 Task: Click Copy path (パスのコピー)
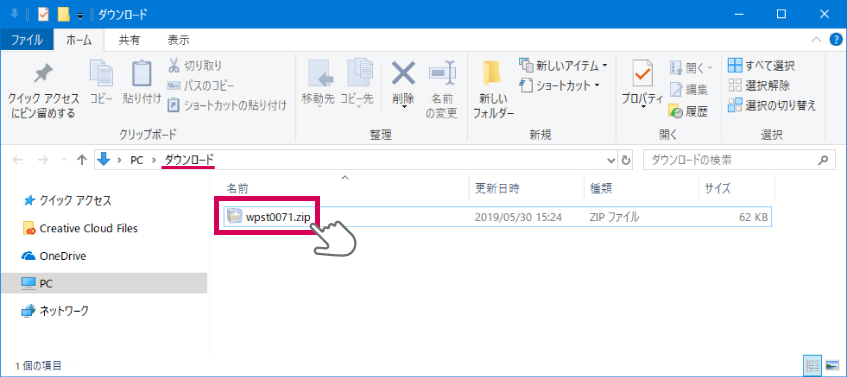(x=201, y=85)
